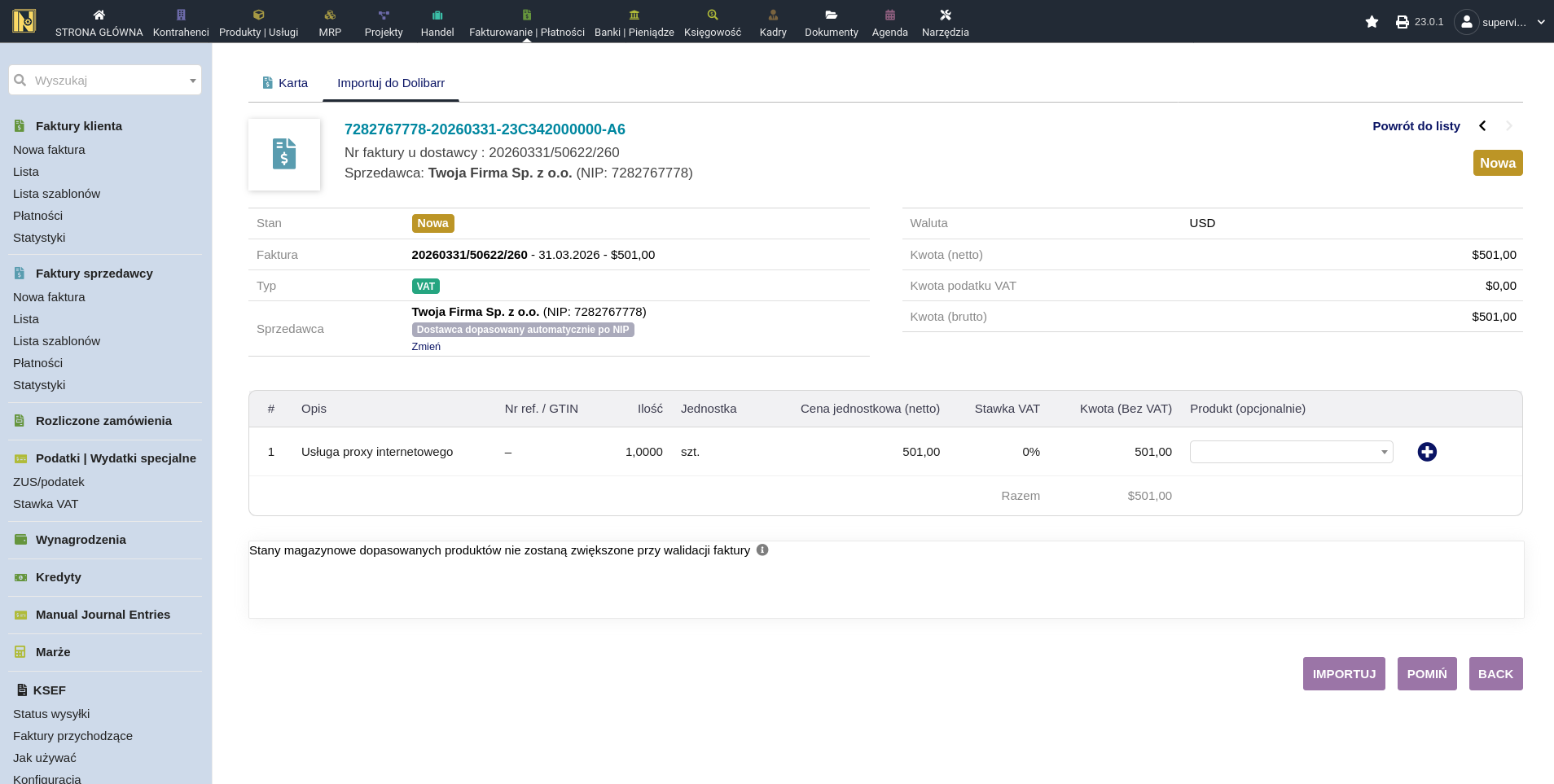
Task: Click Powrót do listy link
Action: (x=1416, y=126)
